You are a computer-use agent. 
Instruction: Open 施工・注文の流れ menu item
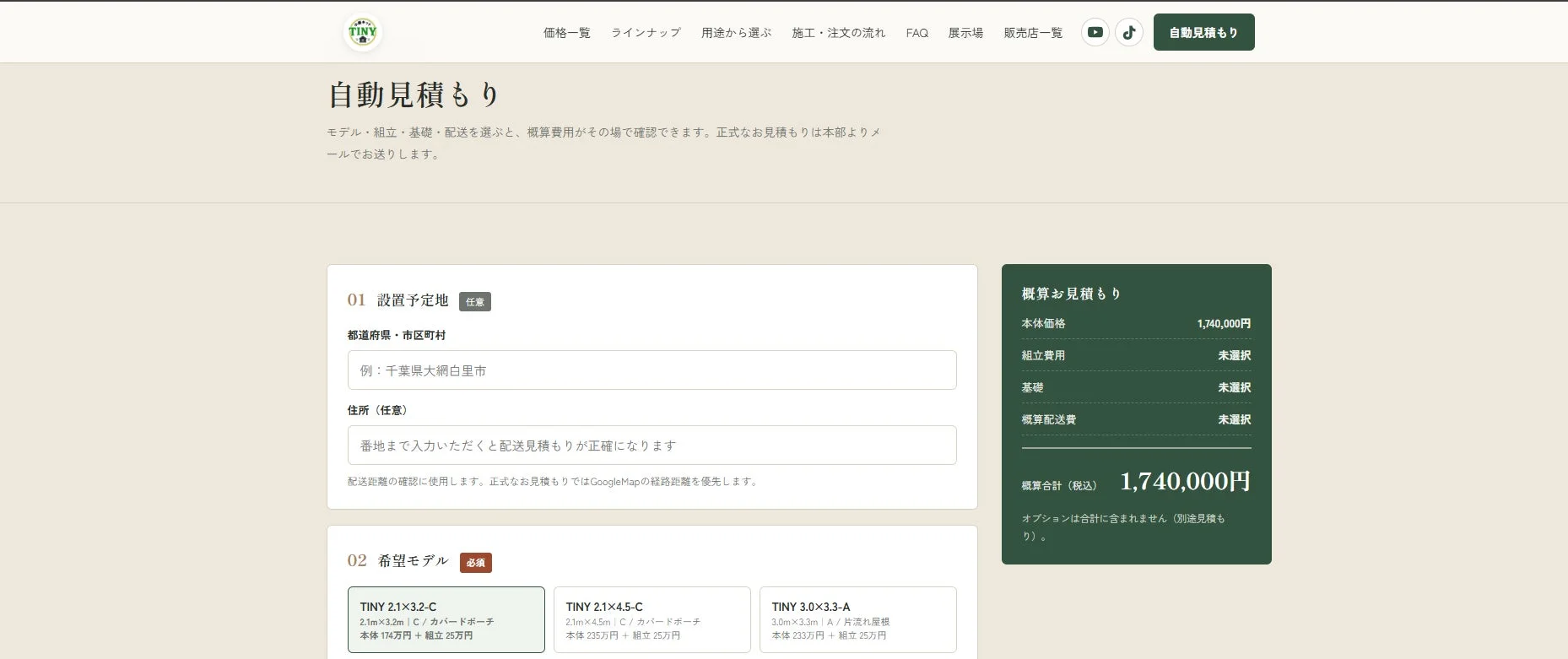[x=838, y=33]
